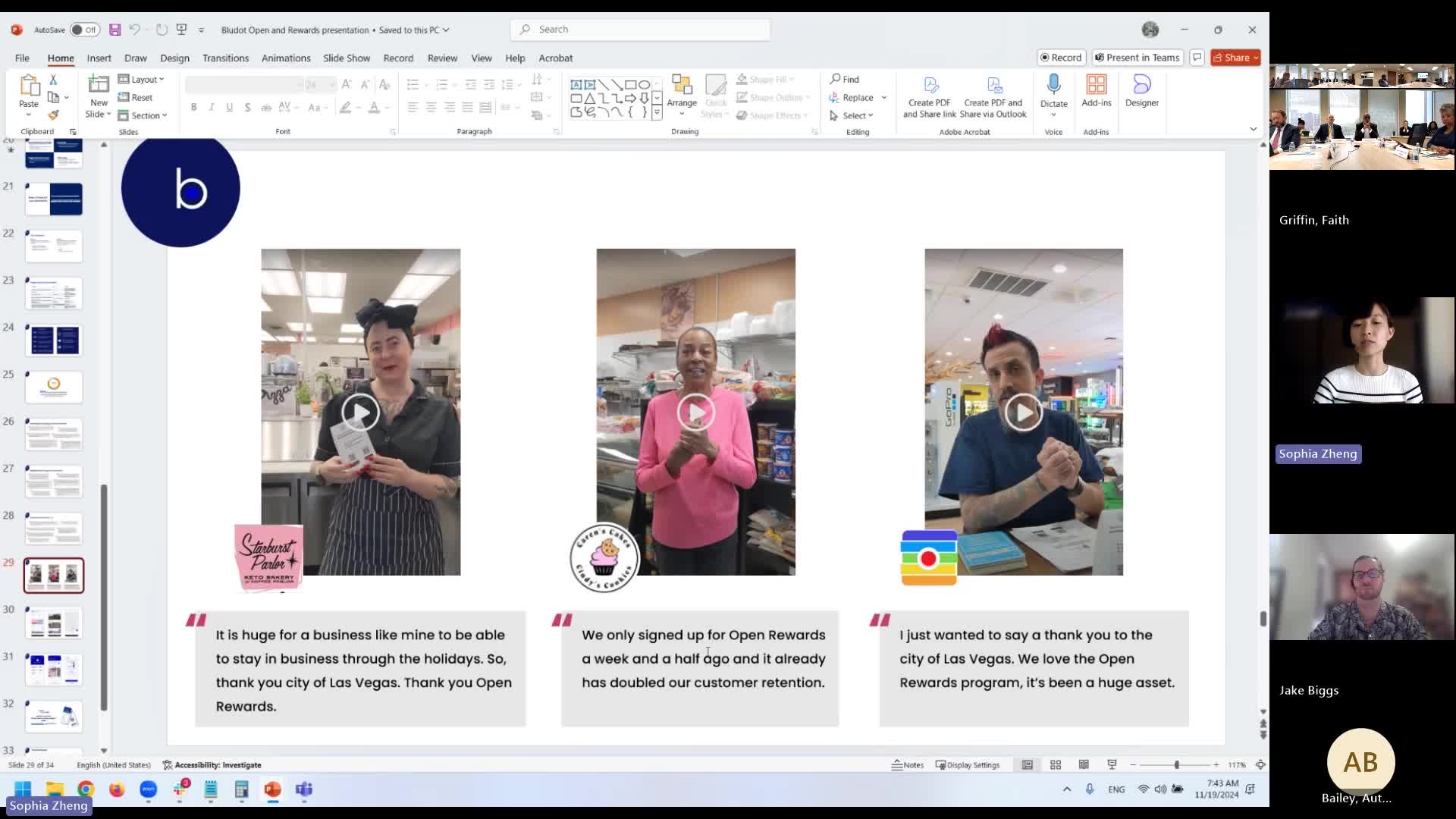Click Reset slide layout
1456x819 pixels.
pyautogui.click(x=136, y=97)
